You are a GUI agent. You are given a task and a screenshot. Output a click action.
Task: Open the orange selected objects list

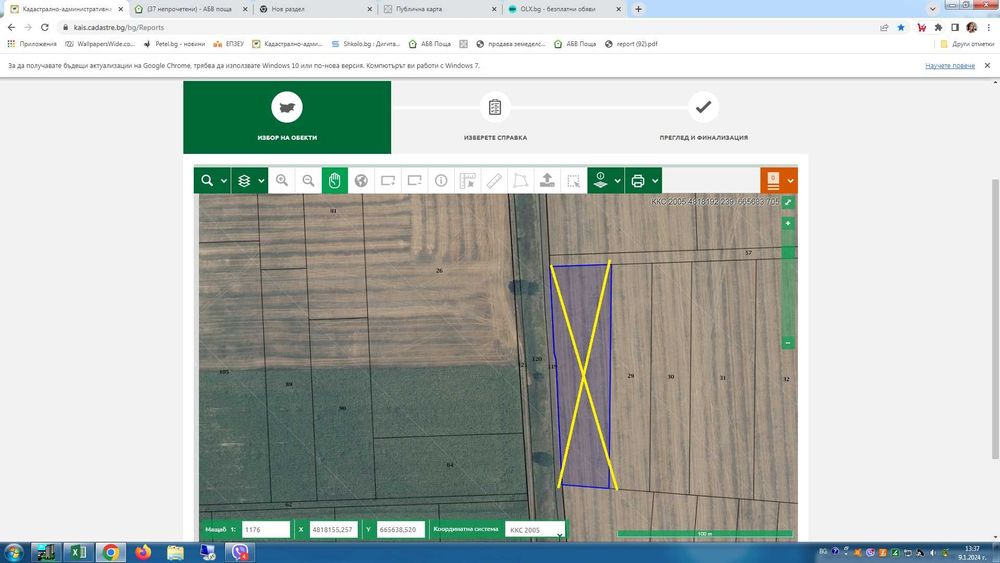(x=773, y=181)
